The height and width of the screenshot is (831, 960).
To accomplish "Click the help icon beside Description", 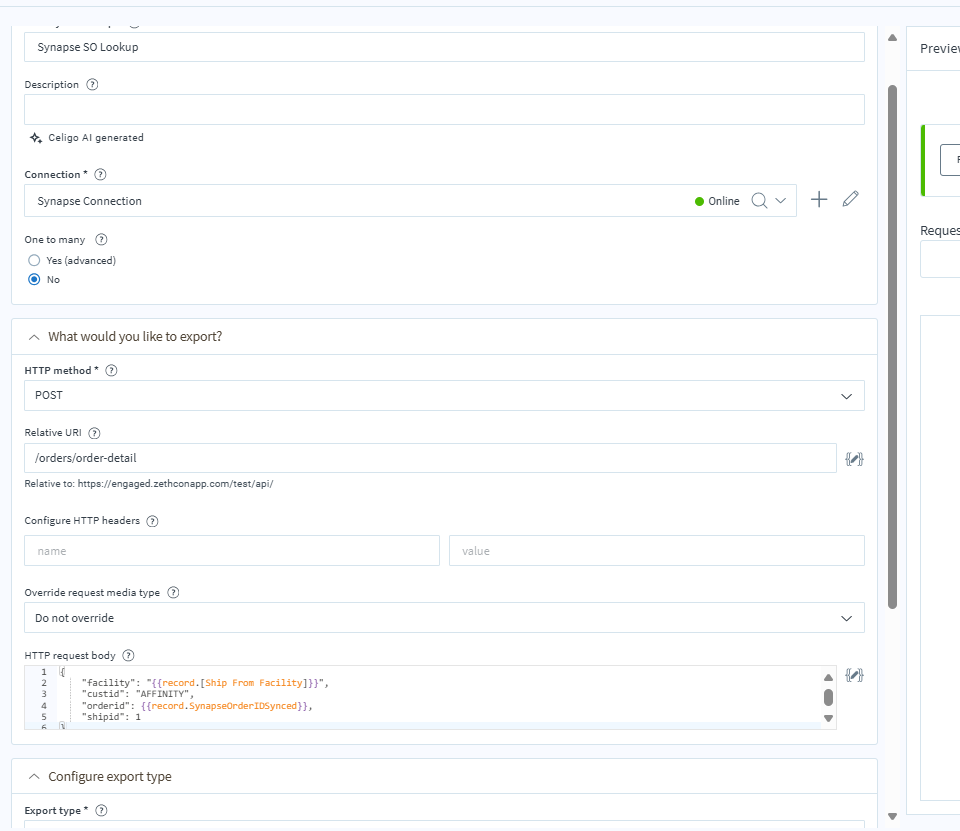I will (x=93, y=85).
